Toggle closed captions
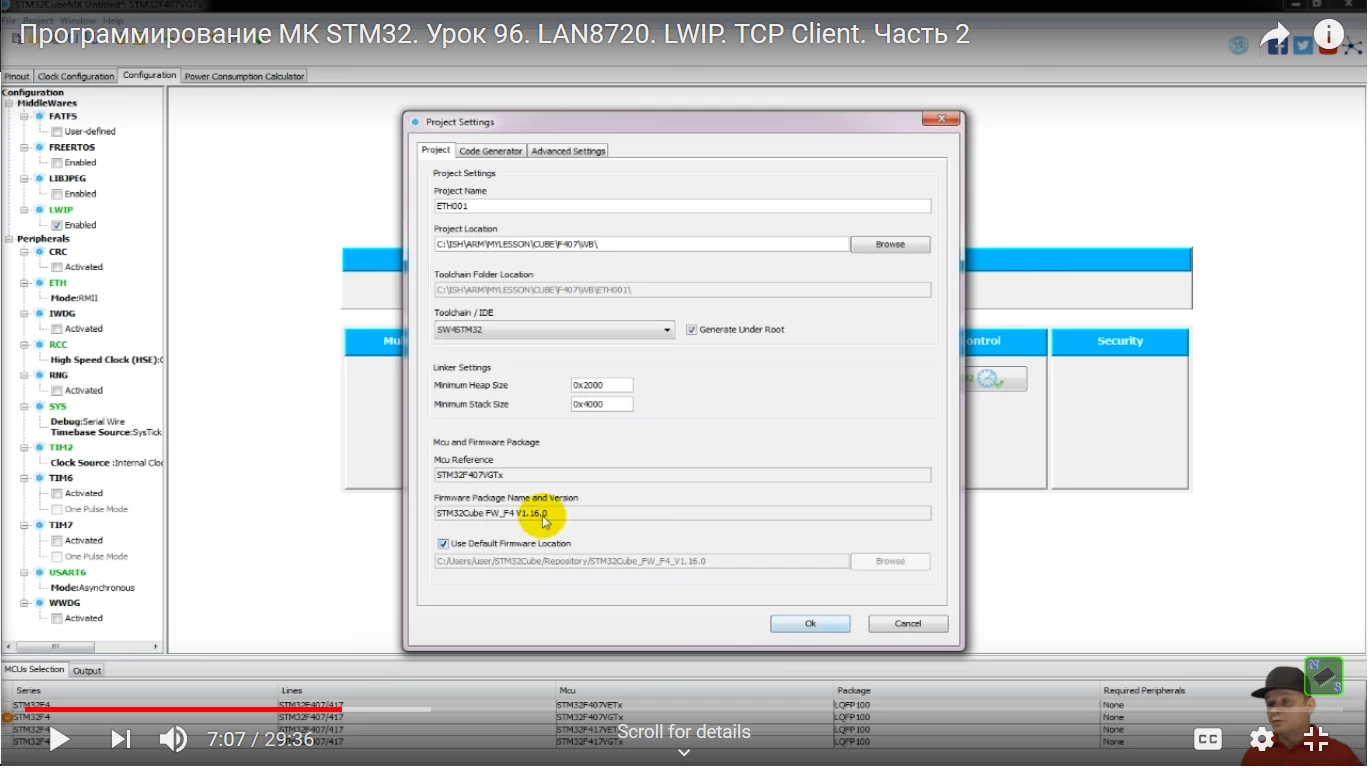 tap(1208, 740)
